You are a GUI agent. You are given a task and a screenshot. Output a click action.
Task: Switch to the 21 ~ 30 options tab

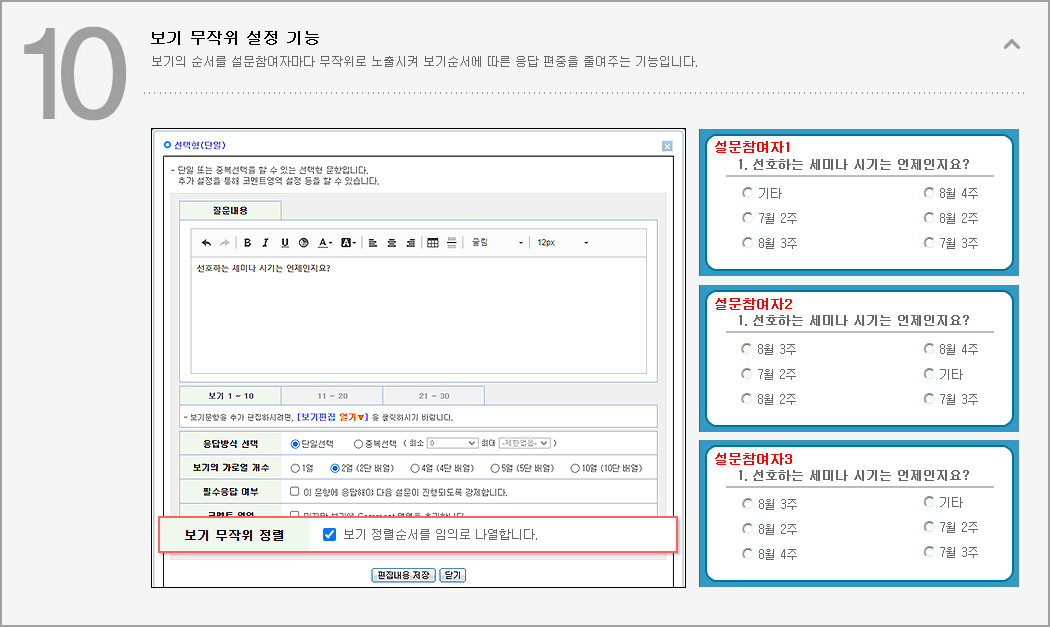[x=433, y=396]
